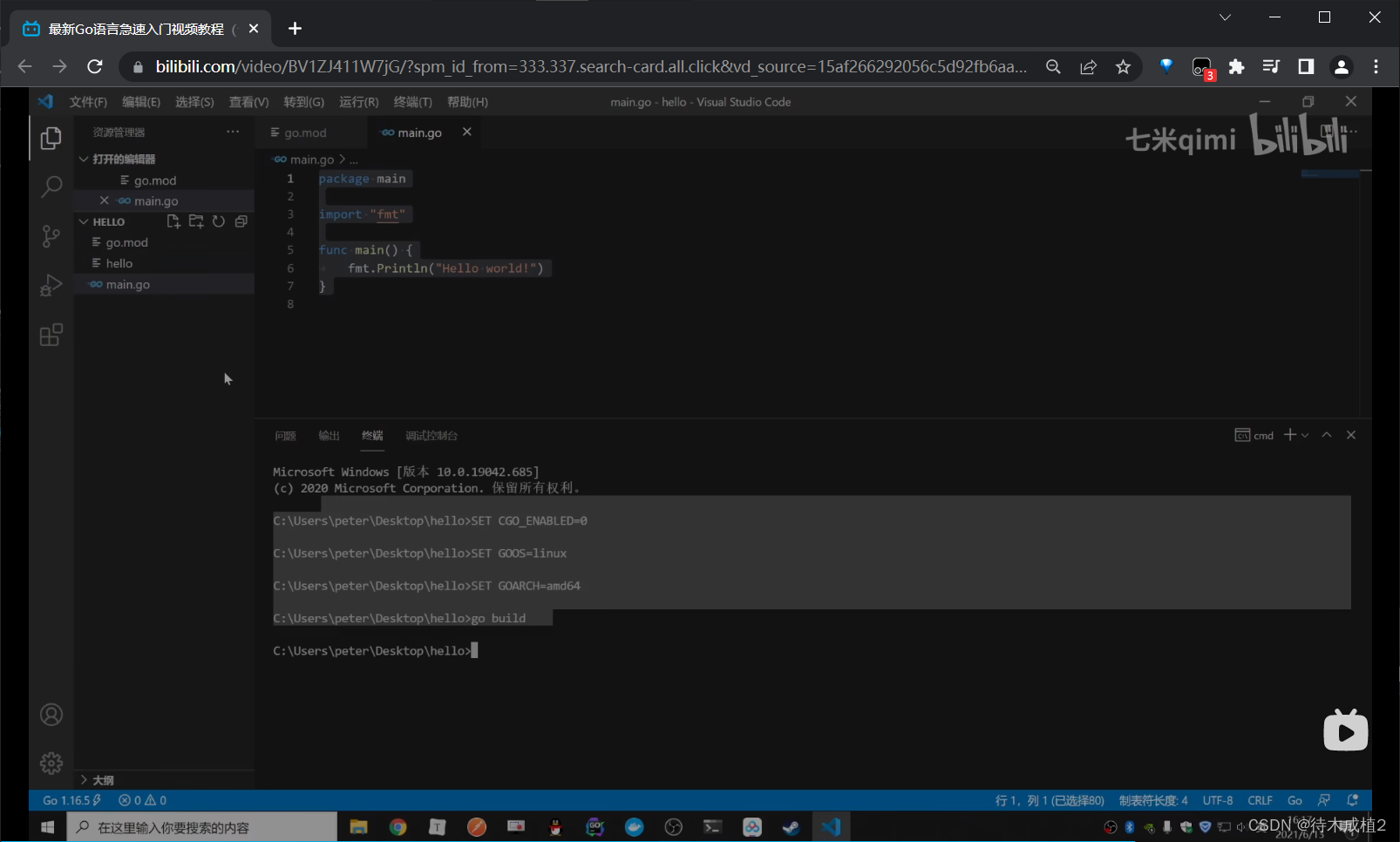Switch to go.mod editor tab
The width and height of the screenshot is (1400, 842).
tap(304, 132)
